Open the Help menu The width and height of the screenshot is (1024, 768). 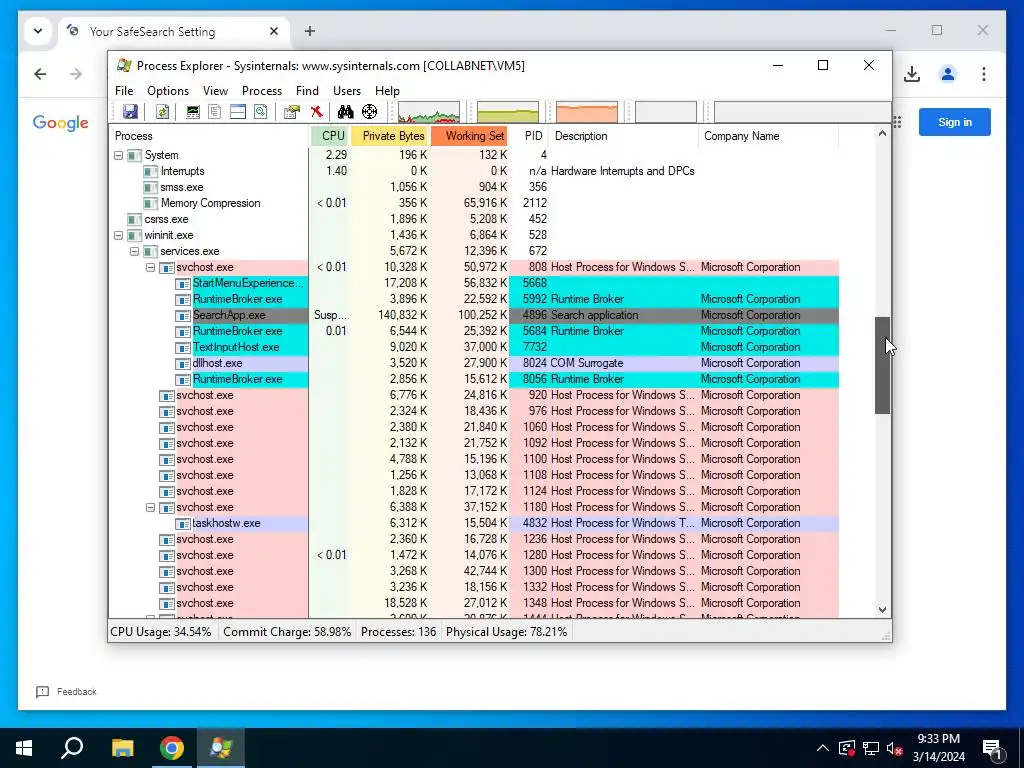tap(387, 91)
